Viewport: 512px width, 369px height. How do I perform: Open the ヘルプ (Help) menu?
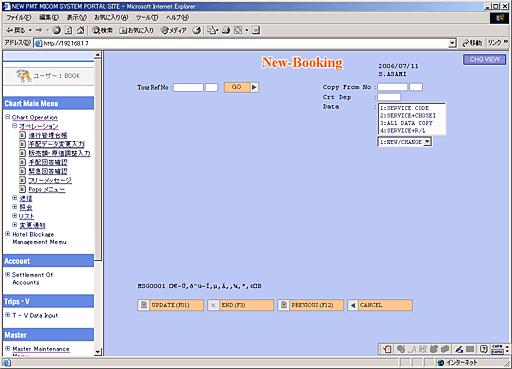[177, 17]
